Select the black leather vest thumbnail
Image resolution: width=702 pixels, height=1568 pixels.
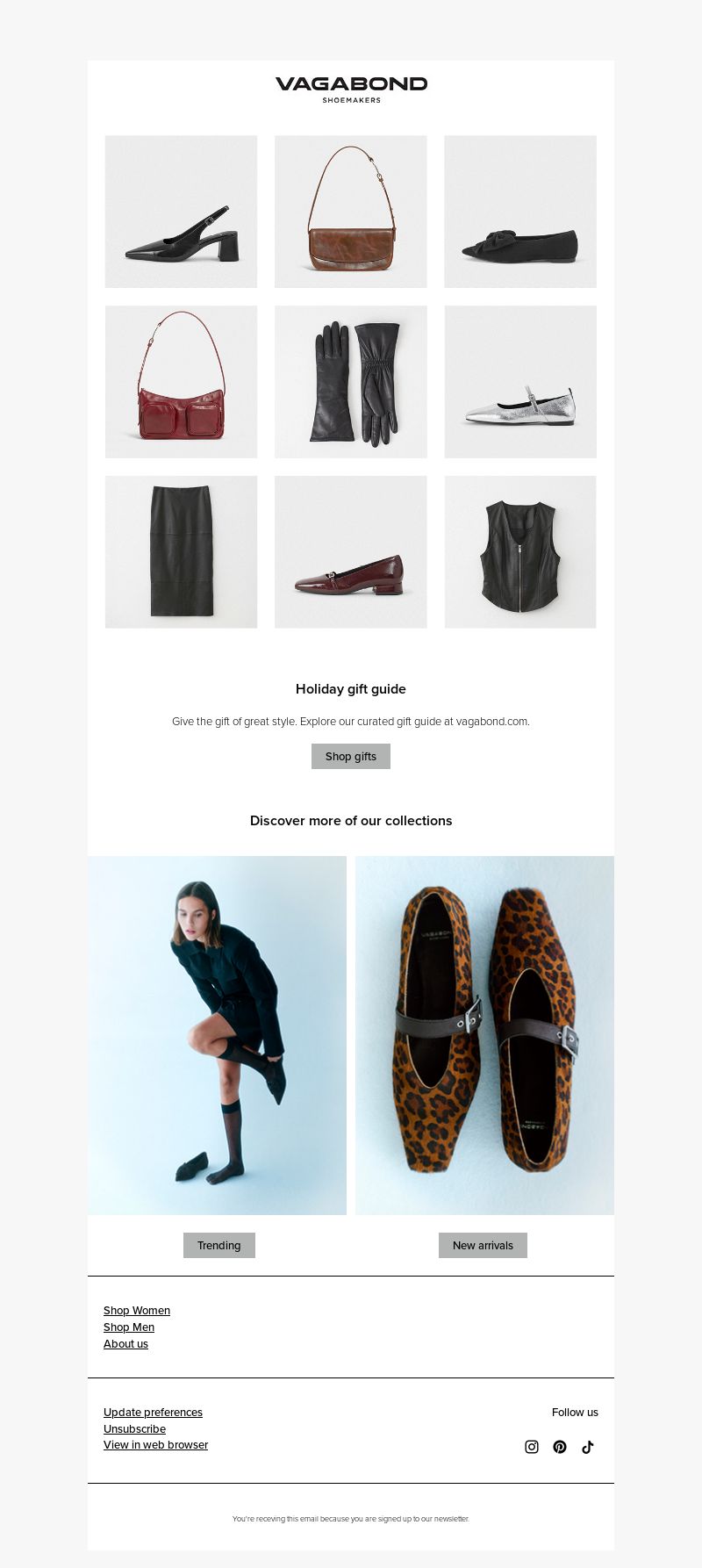pyautogui.click(x=520, y=552)
